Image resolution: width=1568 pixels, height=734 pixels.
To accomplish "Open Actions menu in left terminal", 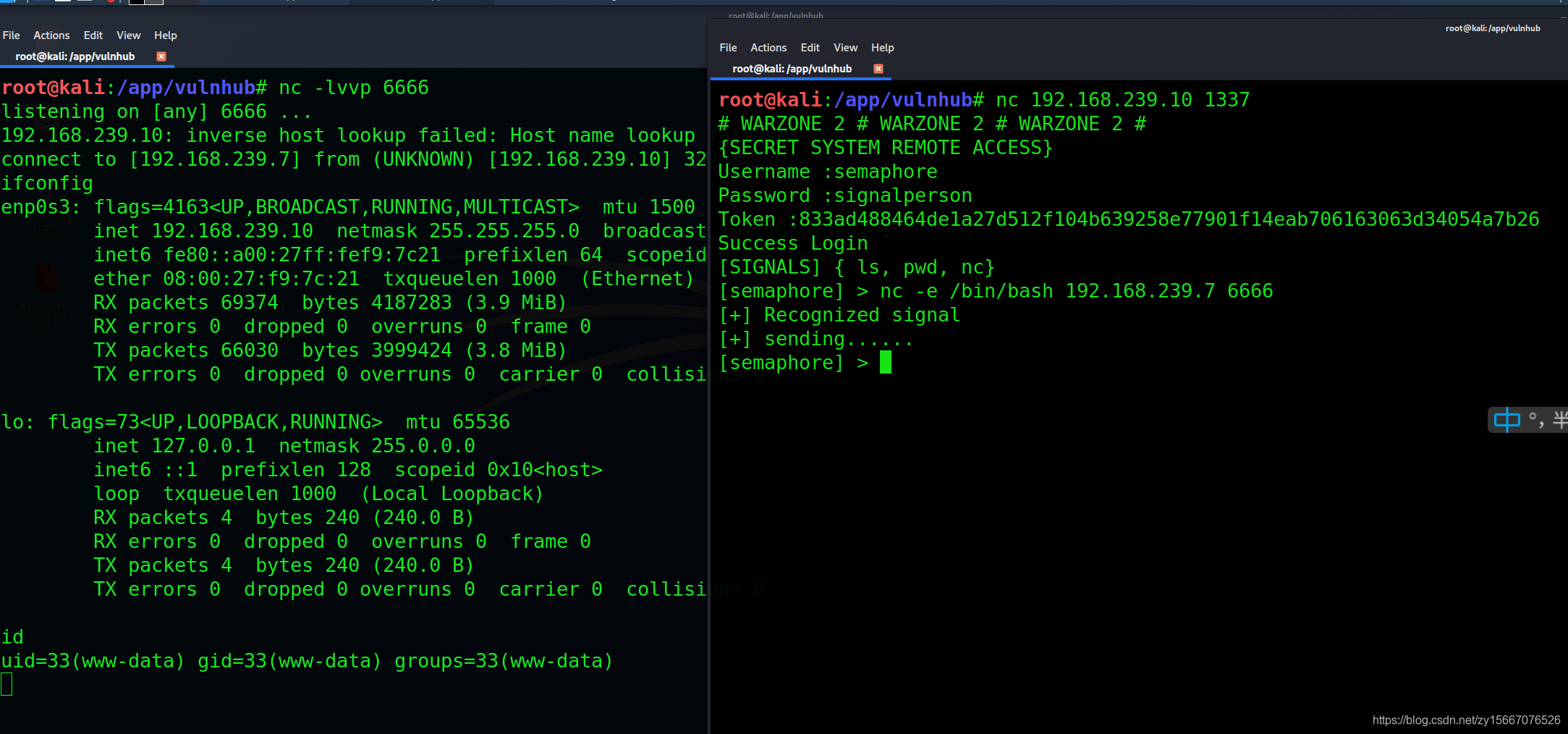I will pyautogui.click(x=51, y=35).
